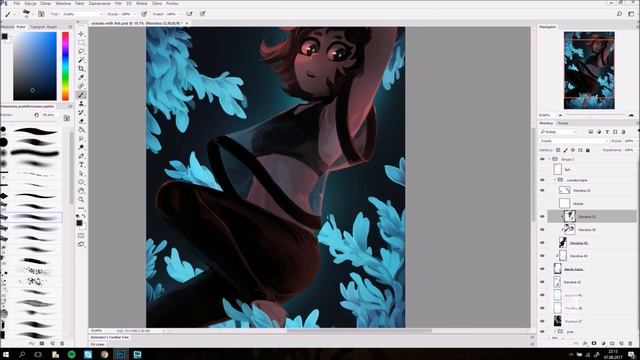Toggle Quick Mask mode icon

tap(81, 236)
